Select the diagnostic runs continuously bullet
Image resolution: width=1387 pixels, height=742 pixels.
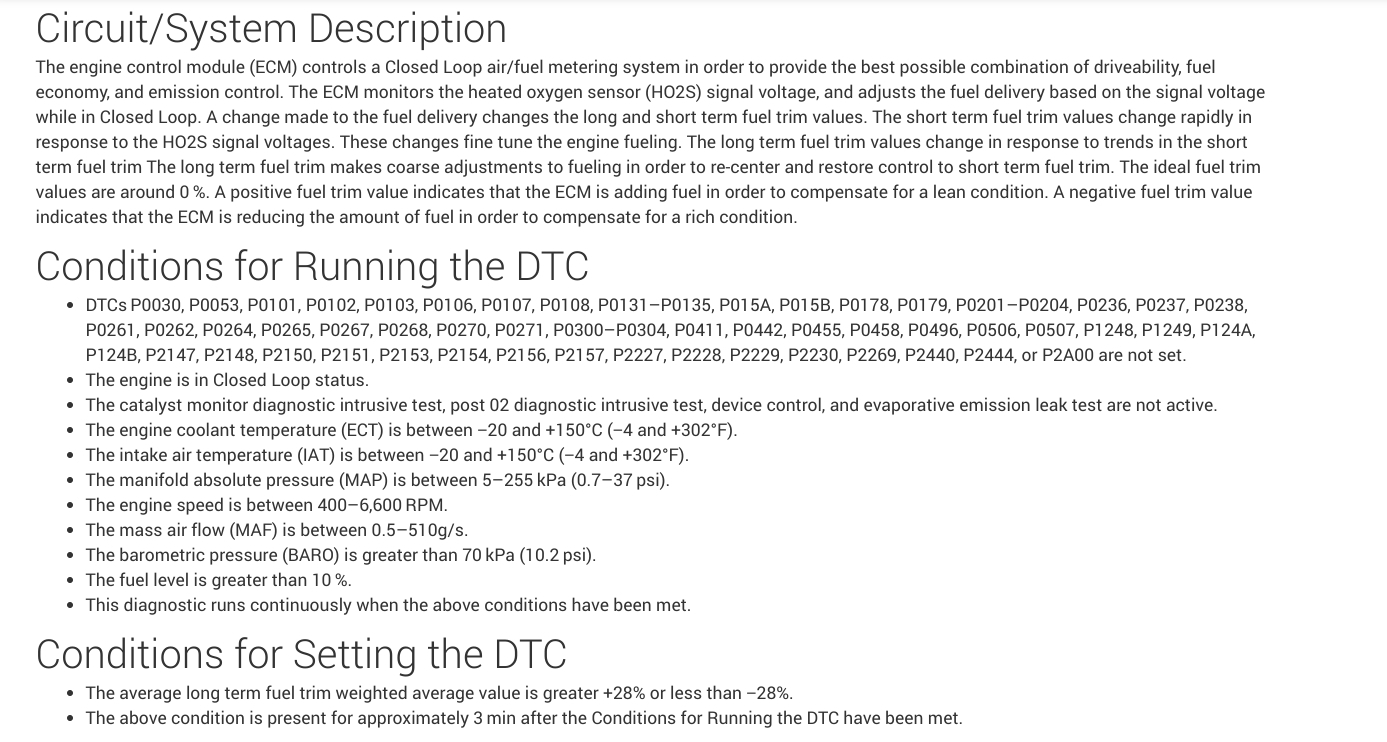click(x=388, y=605)
